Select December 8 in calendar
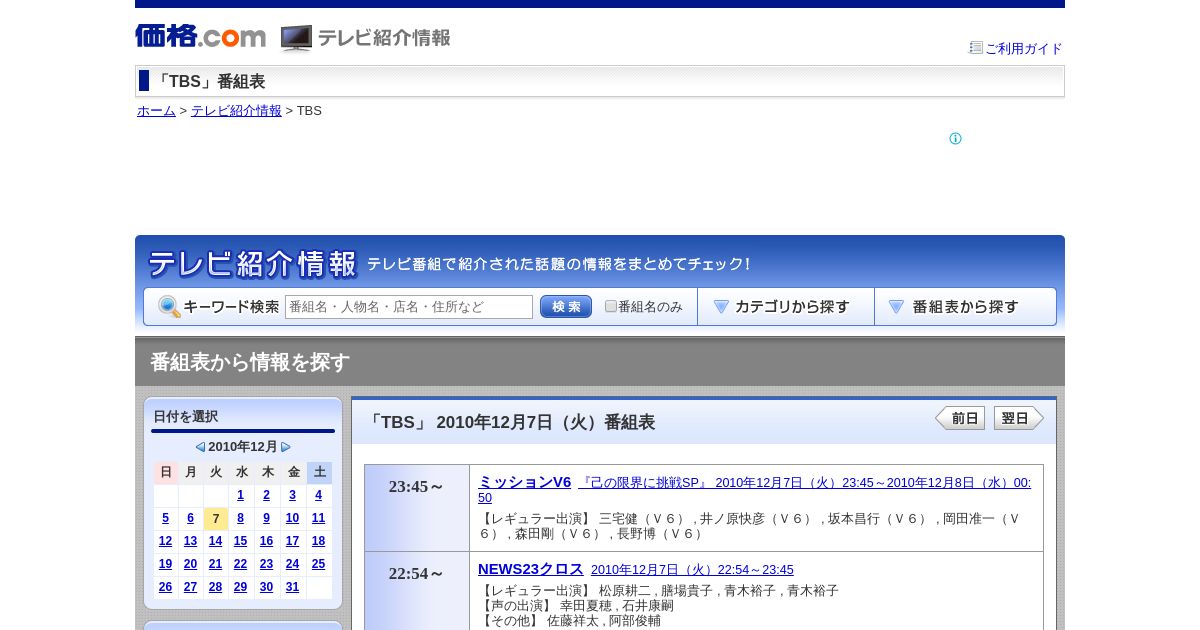This screenshot has height=630, width=1200. (x=240, y=518)
